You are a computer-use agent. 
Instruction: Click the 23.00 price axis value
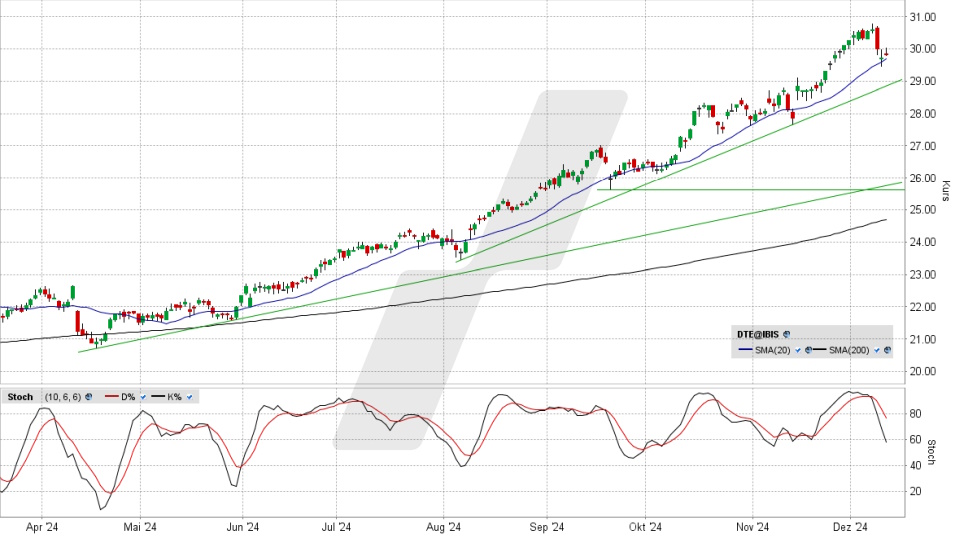[x=923, y=275]
